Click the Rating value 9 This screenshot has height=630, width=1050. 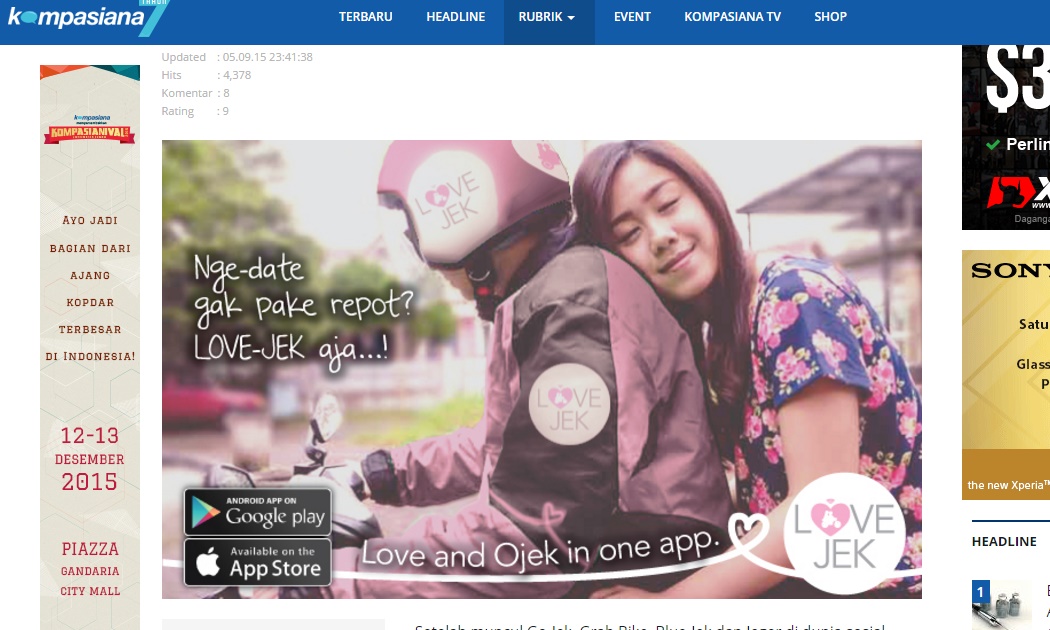(226, 111)
